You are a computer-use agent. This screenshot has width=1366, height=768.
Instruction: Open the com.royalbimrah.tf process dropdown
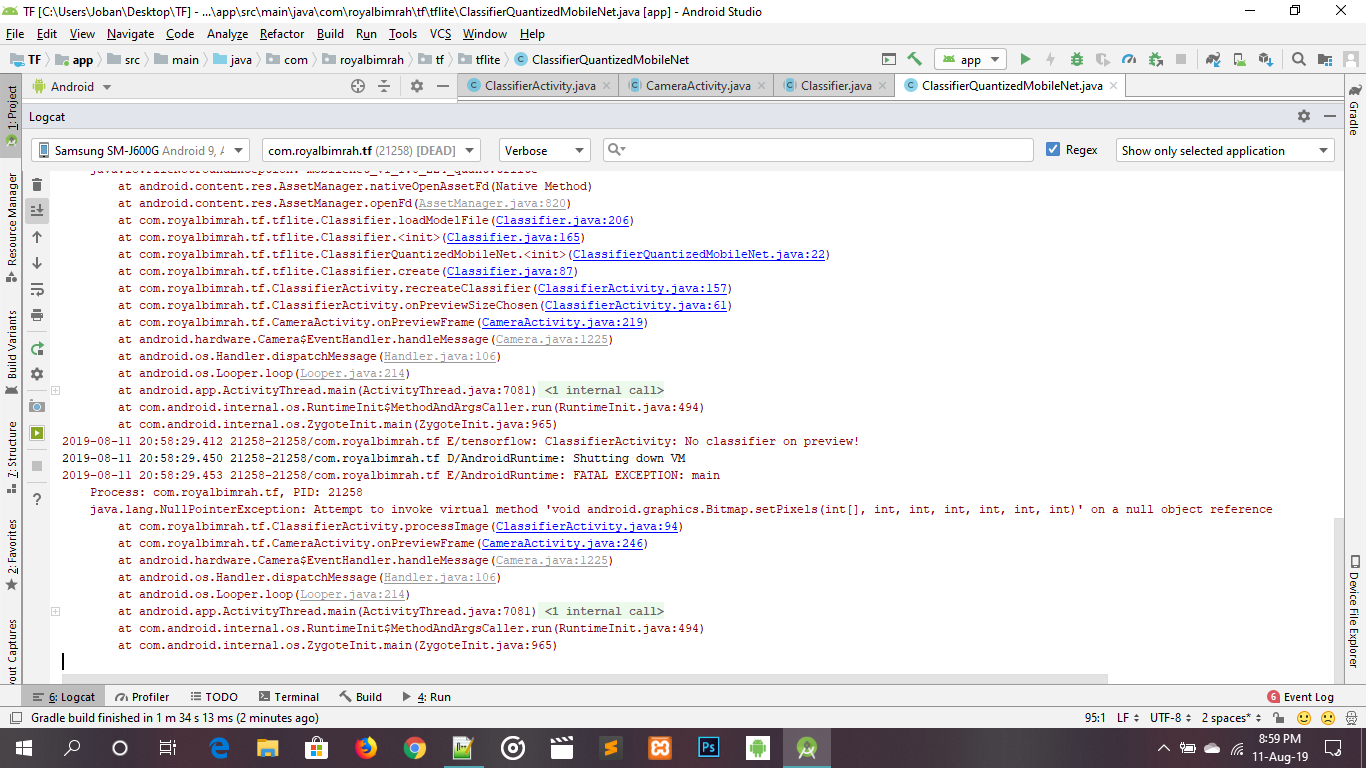point(372,150)
